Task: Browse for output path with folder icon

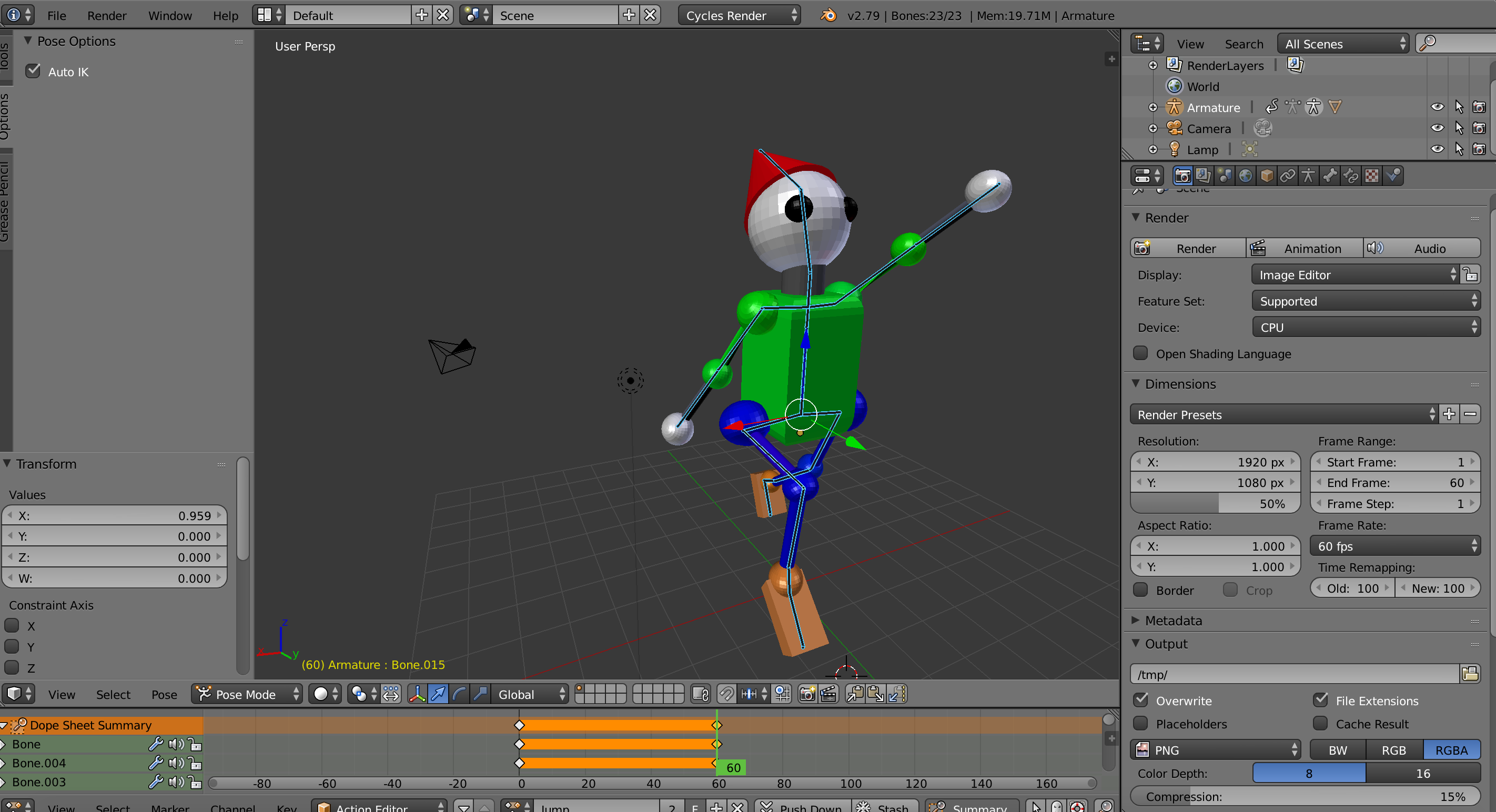Action: pyautogui.click(x=1470, y=674)
